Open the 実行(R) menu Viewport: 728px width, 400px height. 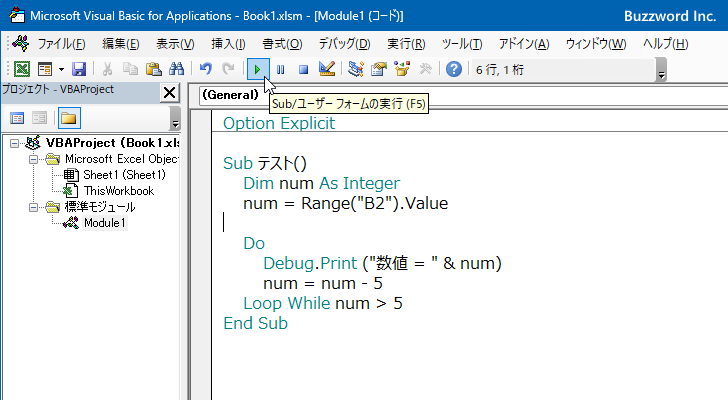pos(406,44)
